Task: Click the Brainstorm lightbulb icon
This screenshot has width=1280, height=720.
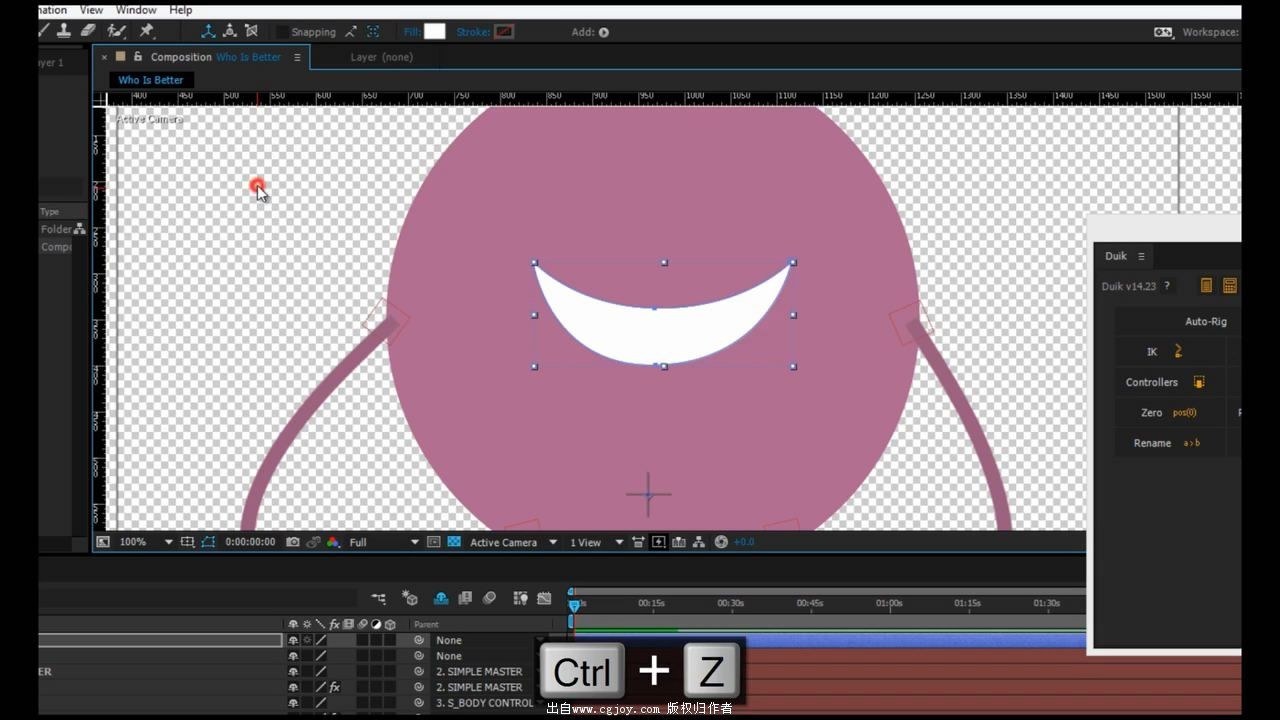Action: (520, 598)
